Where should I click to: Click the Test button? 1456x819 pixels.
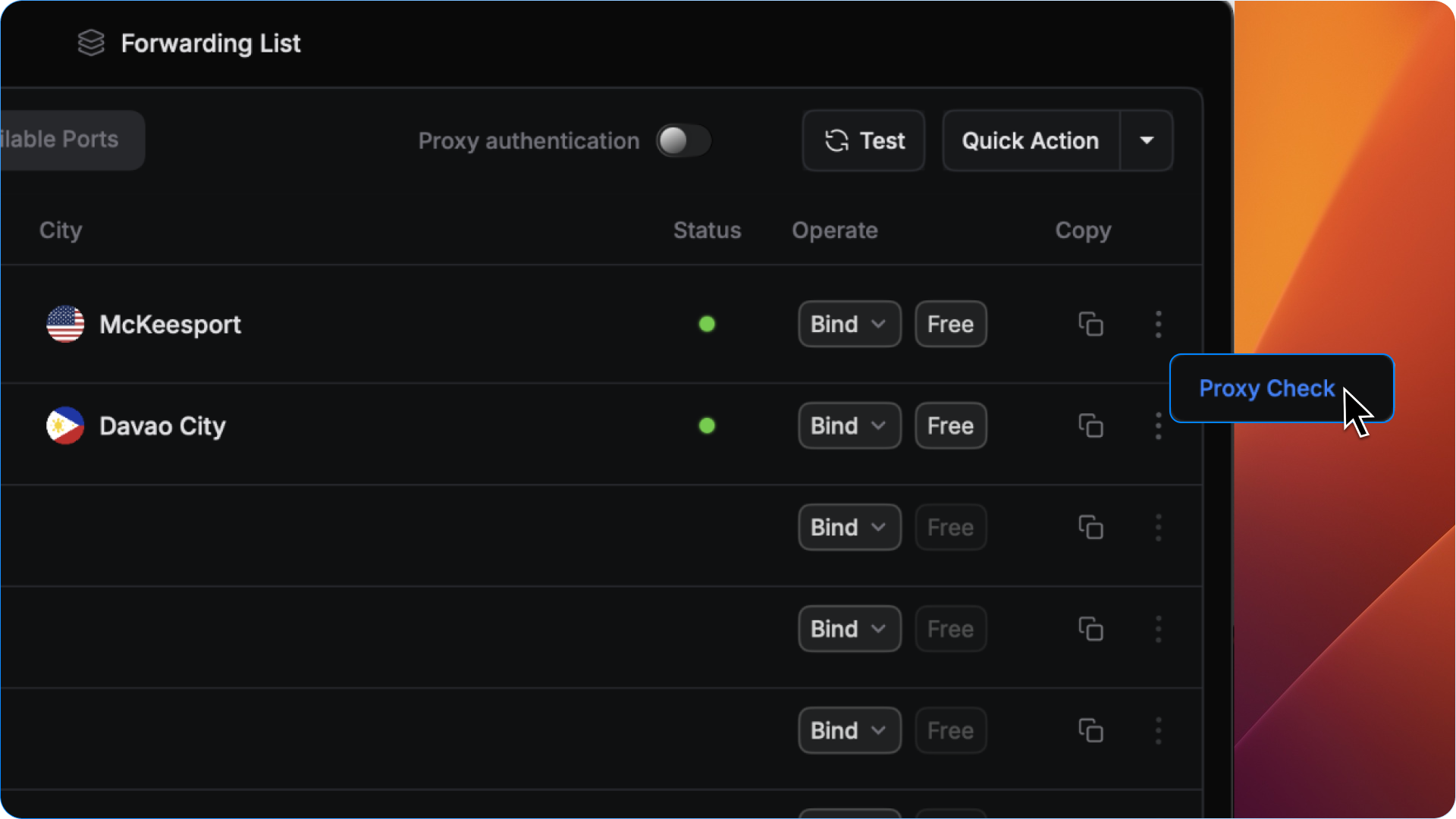[864, 141]
